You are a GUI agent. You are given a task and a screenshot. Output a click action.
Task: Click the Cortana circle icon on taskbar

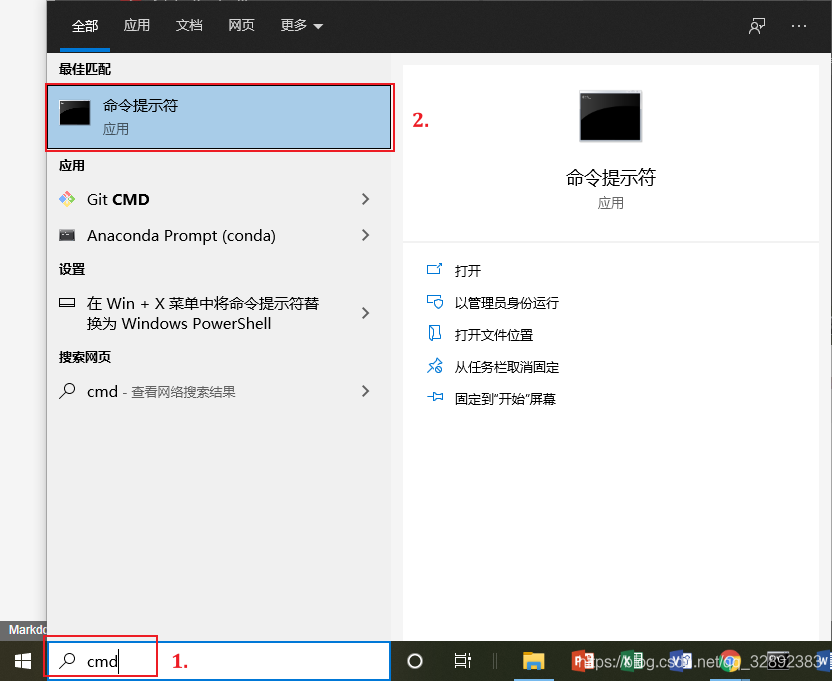tap(414, 661)
